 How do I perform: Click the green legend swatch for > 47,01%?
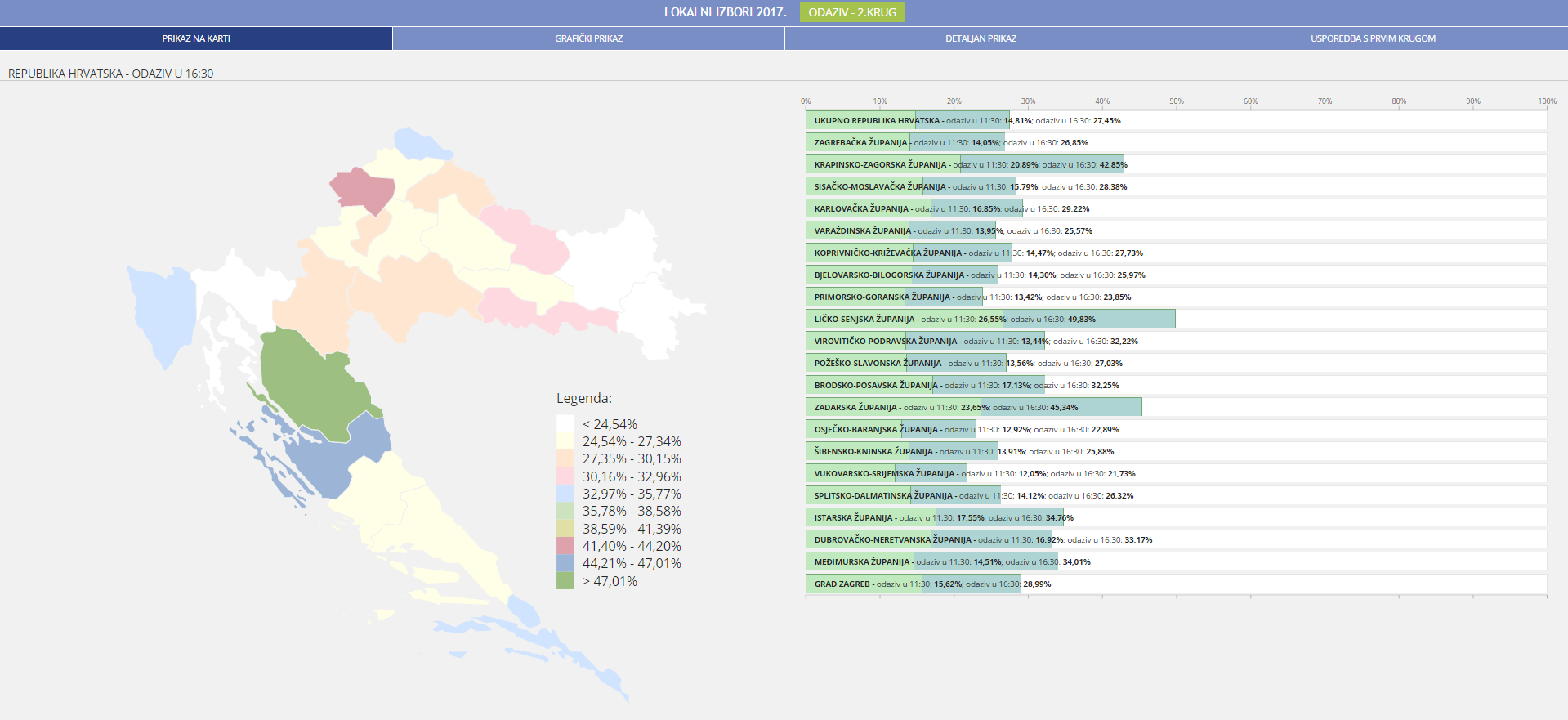[565, 581]
